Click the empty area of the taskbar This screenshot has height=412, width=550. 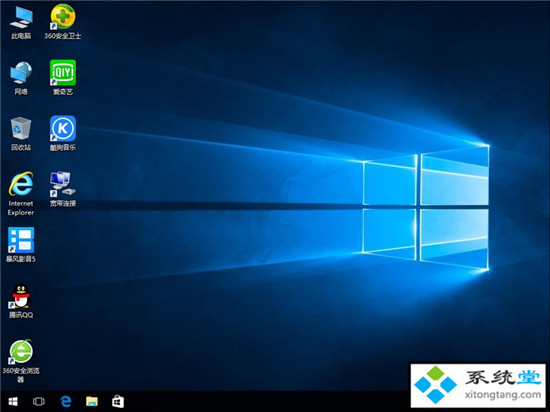point(268,401)
